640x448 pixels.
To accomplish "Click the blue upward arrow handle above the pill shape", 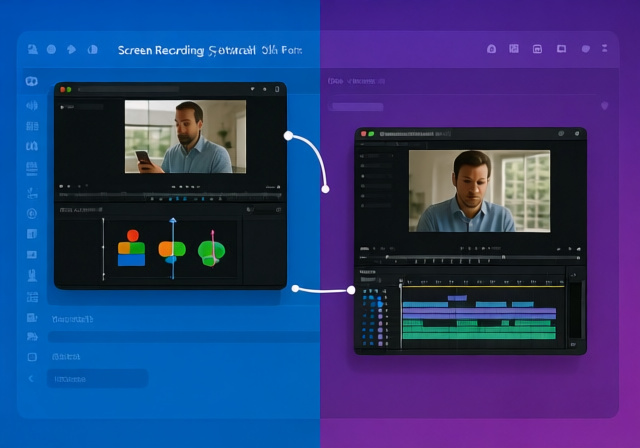I will pos(173,221).
